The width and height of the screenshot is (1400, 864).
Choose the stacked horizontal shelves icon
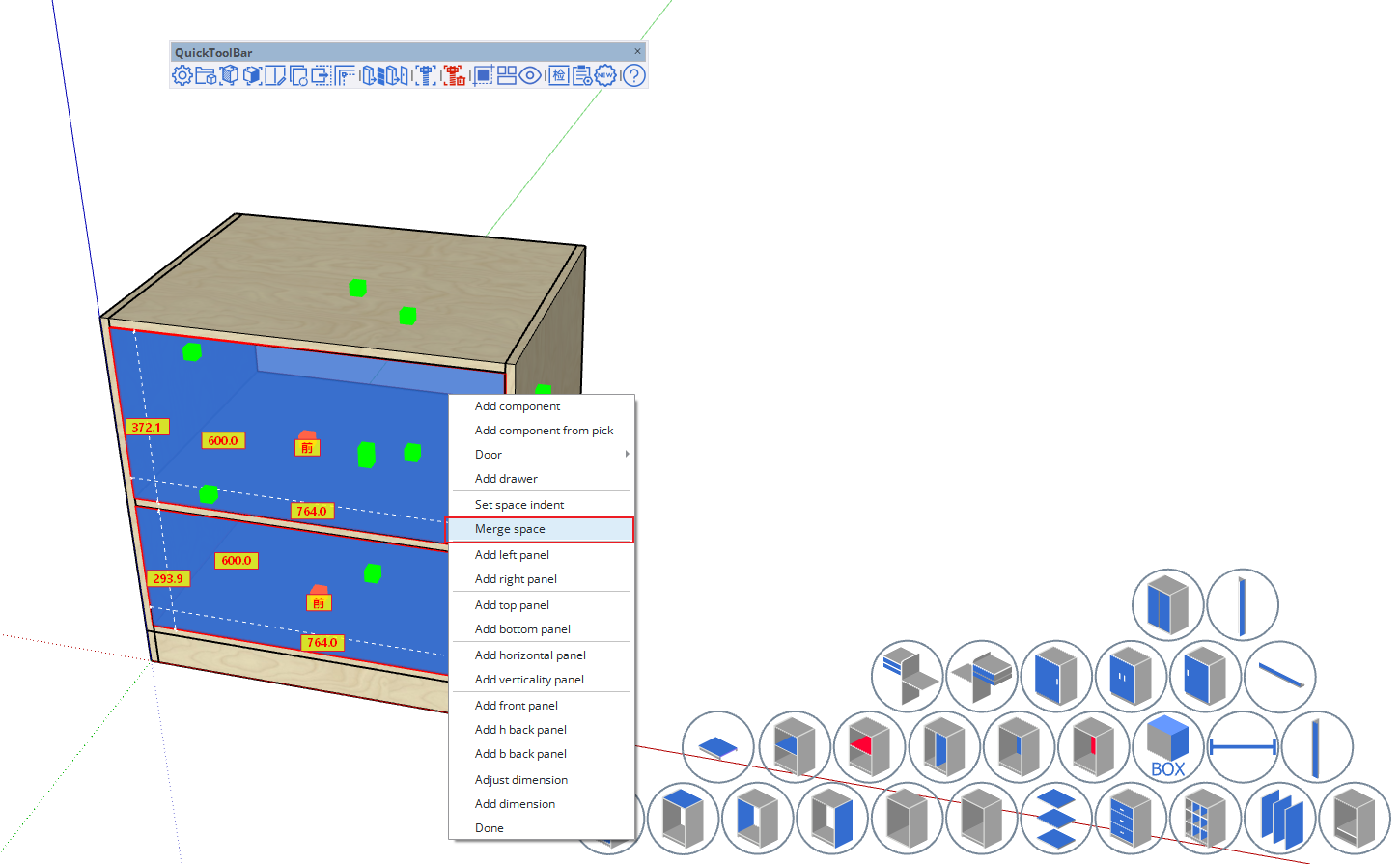(x=1055, y=819)
